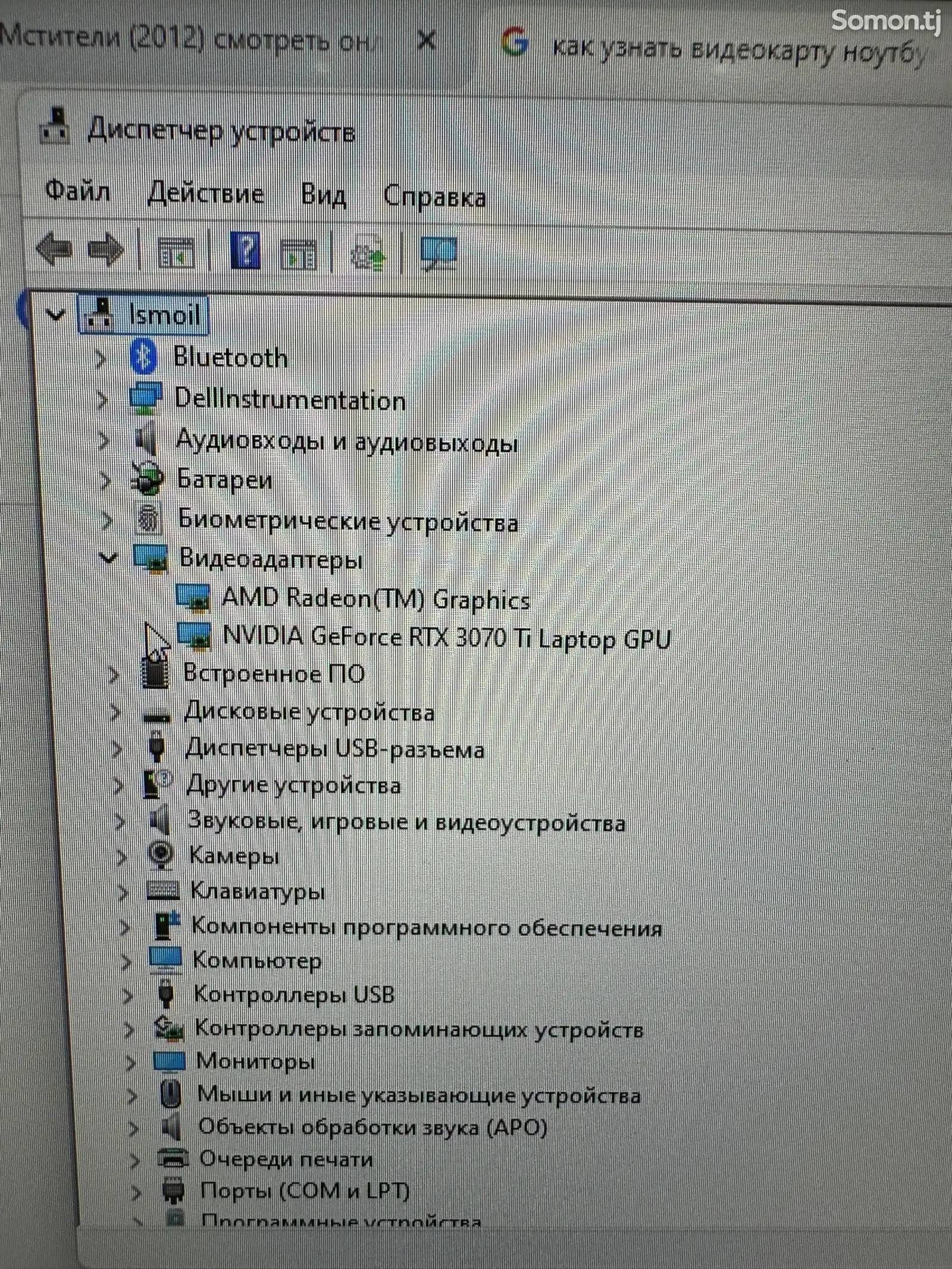Select NVIDIA GeForce RTX 3070 Ti Laptop GPU
The height and width of the screenshot is (1269, 952).
[447, 637]
